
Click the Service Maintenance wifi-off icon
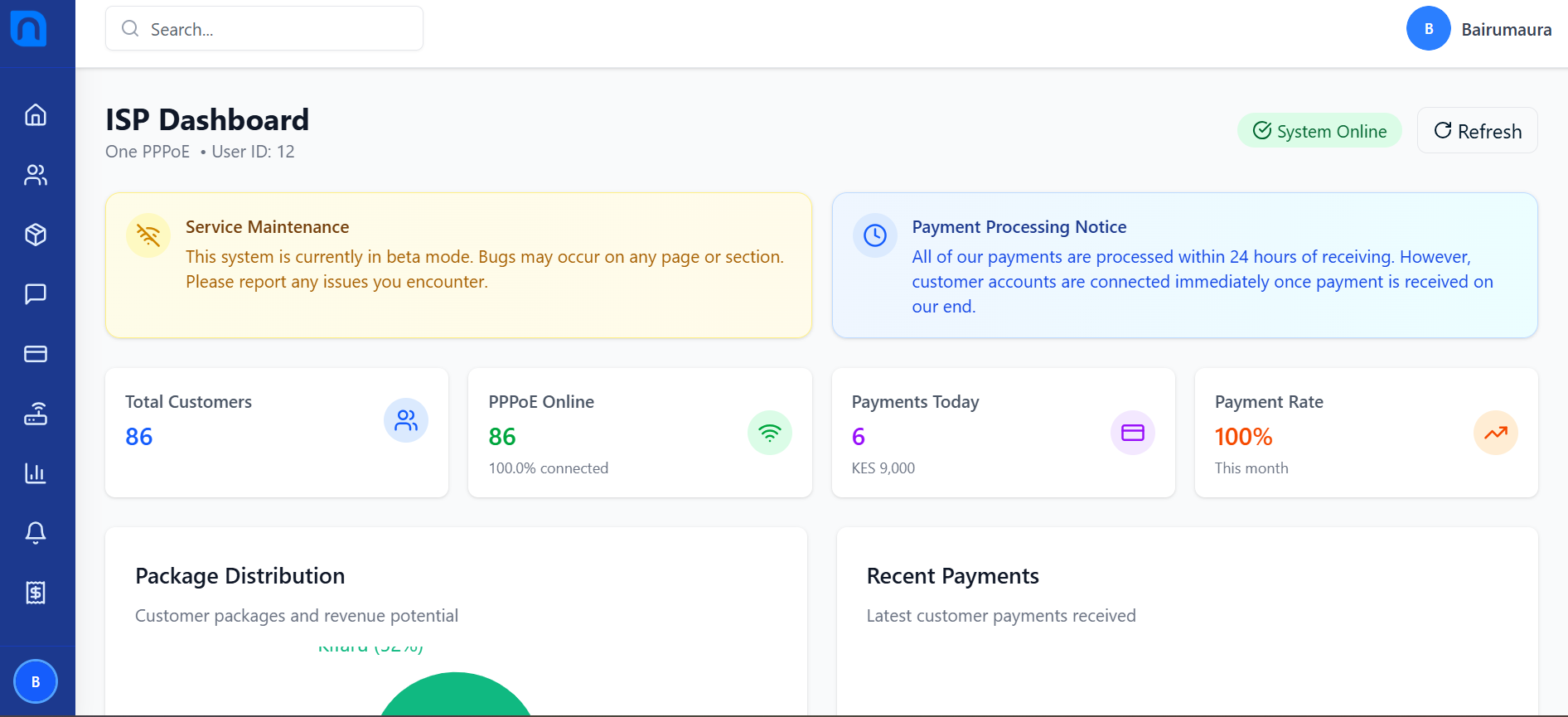(148, 235)
